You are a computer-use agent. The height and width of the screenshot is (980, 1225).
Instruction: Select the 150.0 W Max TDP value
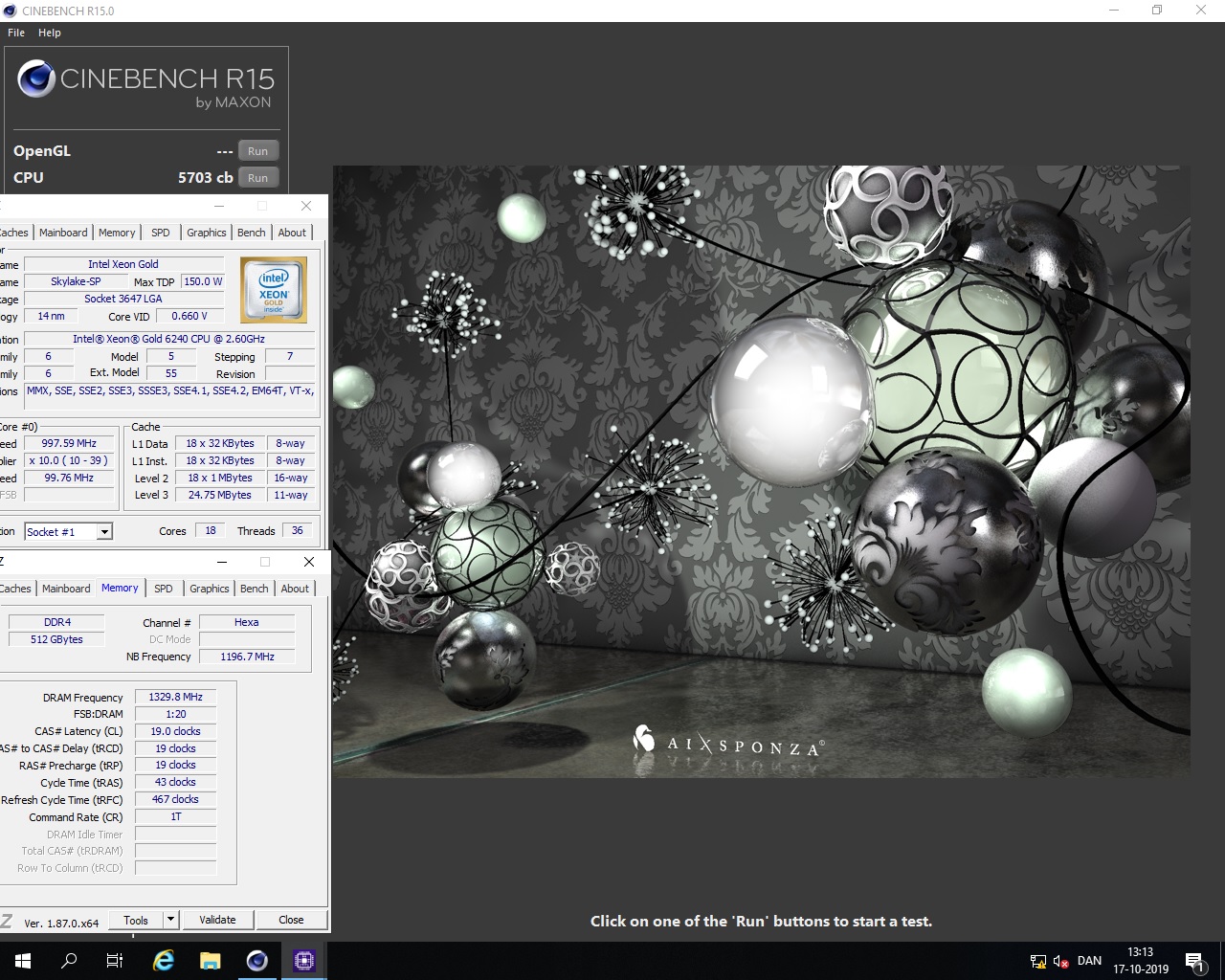[203, 281]
